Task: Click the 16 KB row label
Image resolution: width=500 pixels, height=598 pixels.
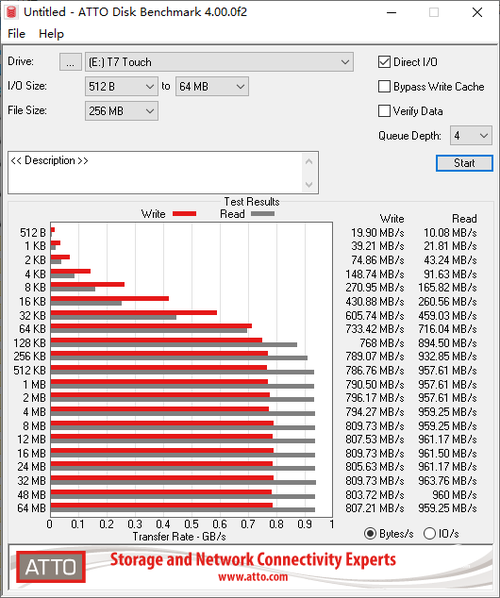Action: [x=32, y=301]
